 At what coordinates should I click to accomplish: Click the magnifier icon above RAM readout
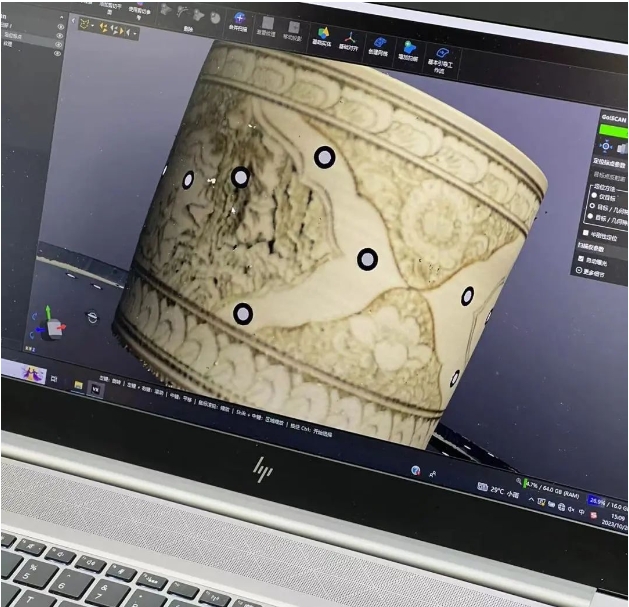pos(519,481)
